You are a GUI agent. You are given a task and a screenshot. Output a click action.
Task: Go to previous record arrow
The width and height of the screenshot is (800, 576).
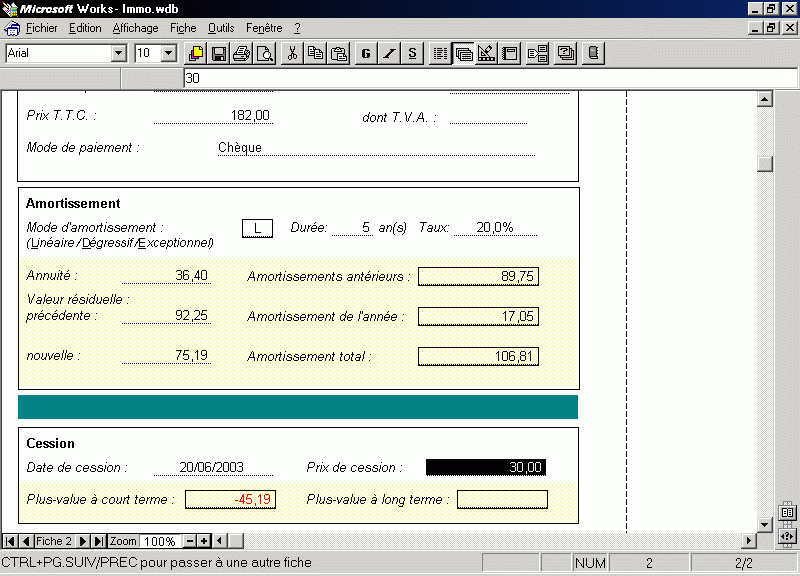26,541
